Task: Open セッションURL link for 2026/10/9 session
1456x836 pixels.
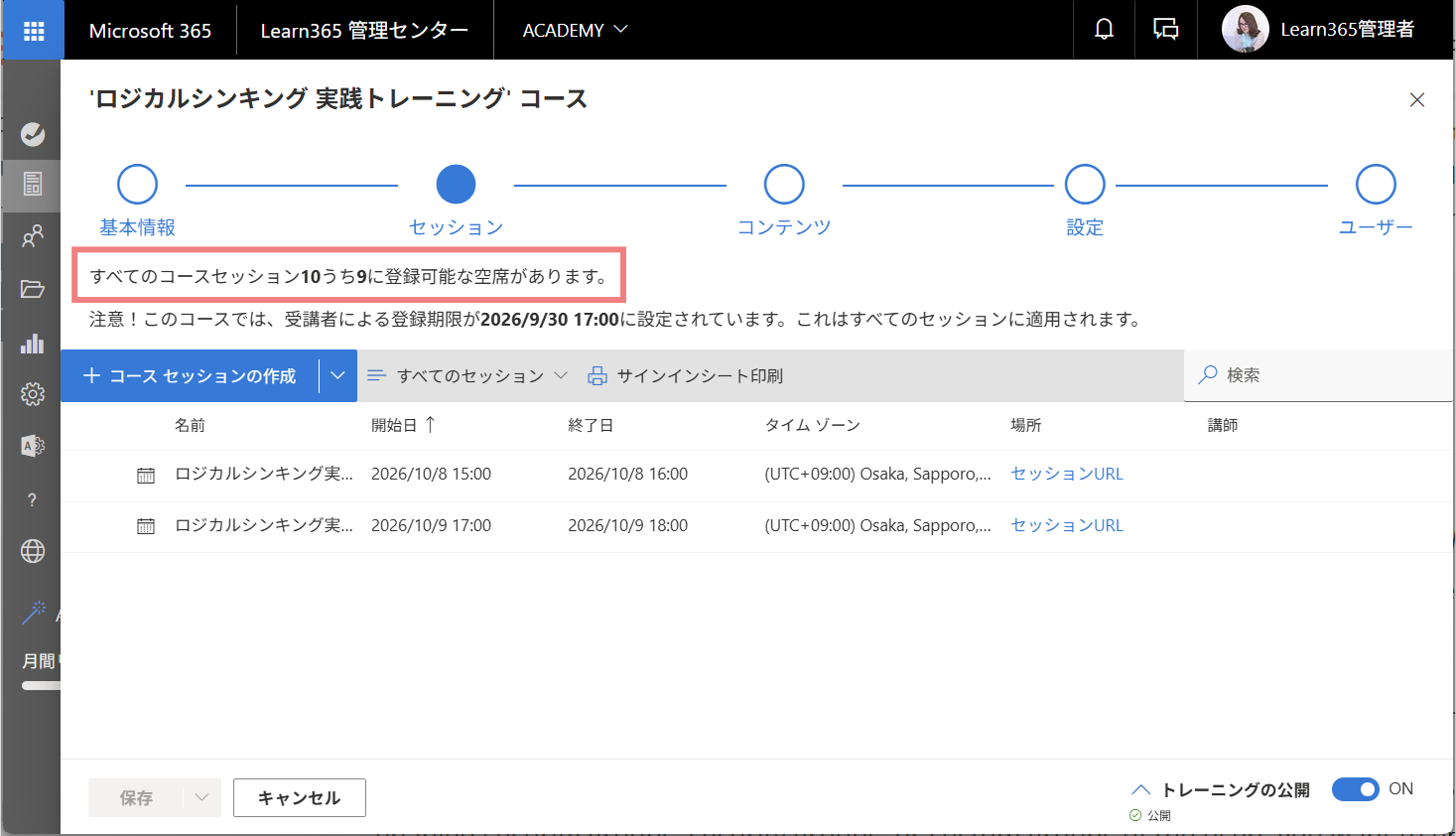Action: (x=1067, y=525)
